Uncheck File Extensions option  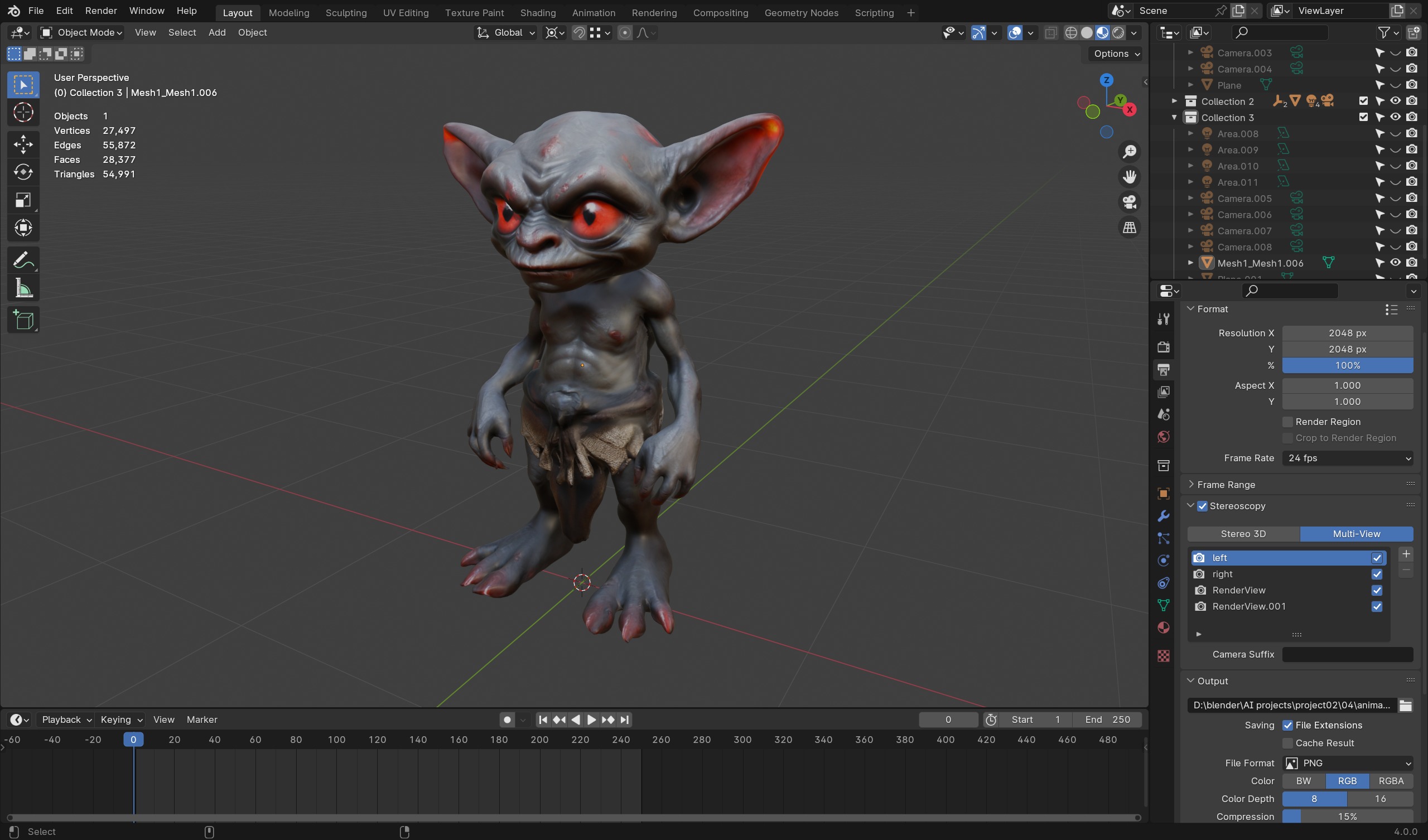[1287, 726]
